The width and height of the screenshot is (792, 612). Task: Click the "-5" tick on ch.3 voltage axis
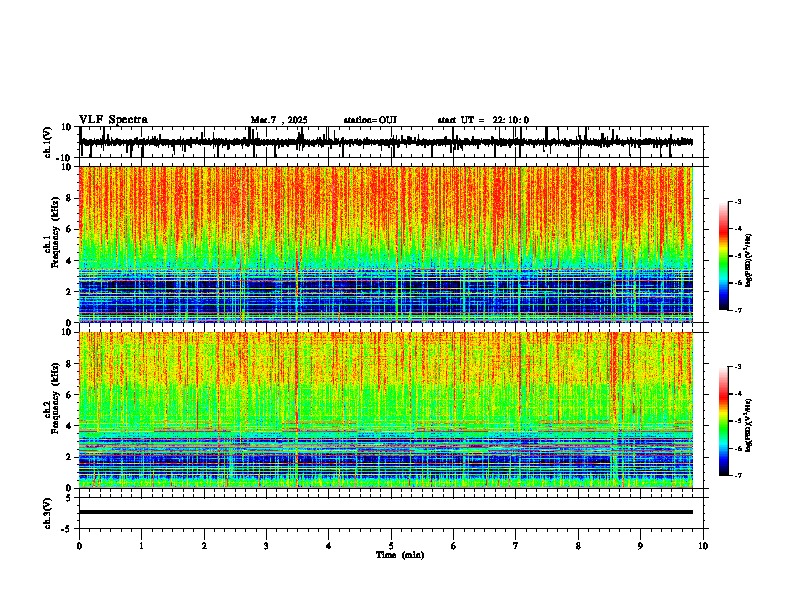[68, 529]
